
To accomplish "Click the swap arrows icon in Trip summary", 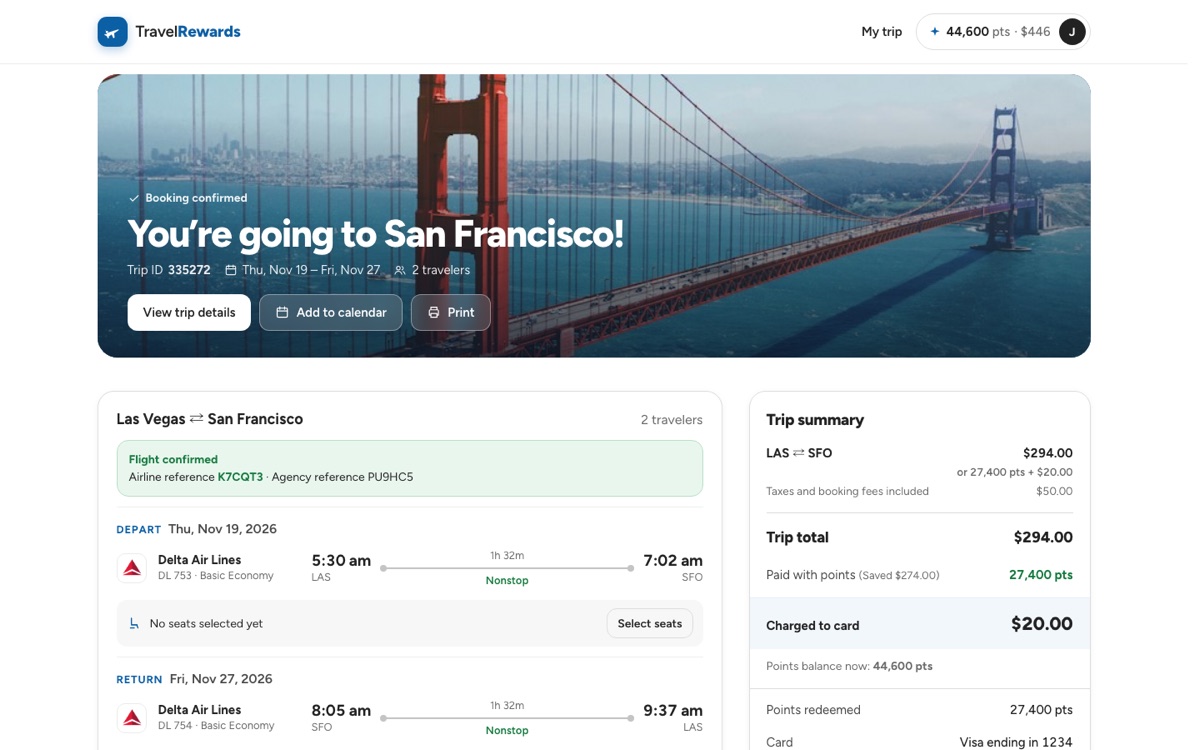I will click(x=799, y=453).
